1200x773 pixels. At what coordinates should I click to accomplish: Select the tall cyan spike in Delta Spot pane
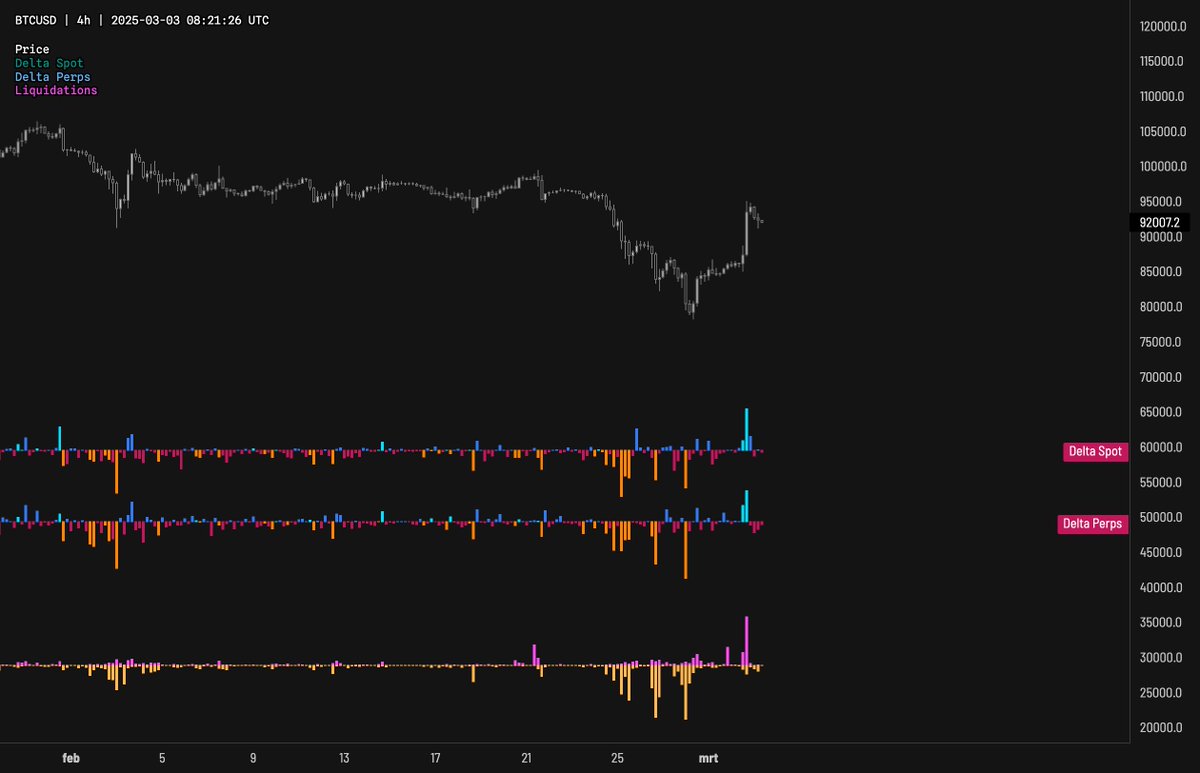coord(746,425)
